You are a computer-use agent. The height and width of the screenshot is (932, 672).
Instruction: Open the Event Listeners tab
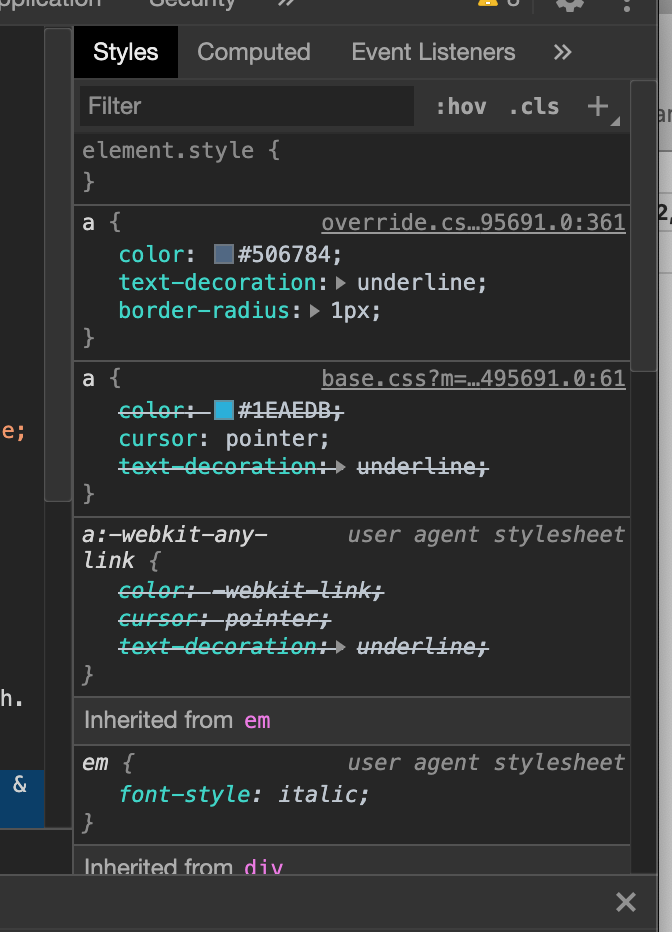pyautogui.click(x=432, y=52)
